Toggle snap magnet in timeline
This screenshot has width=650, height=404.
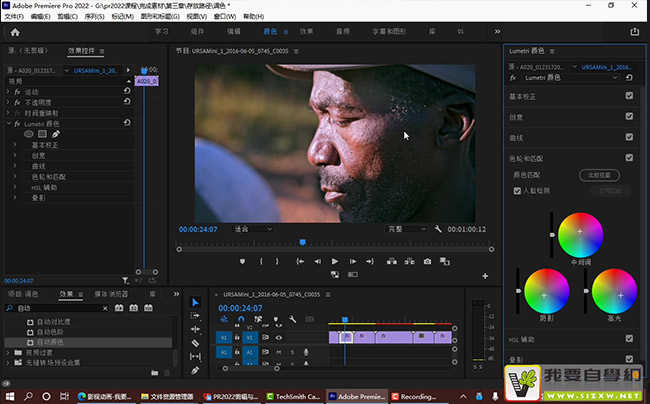click(x=241, y=319)
